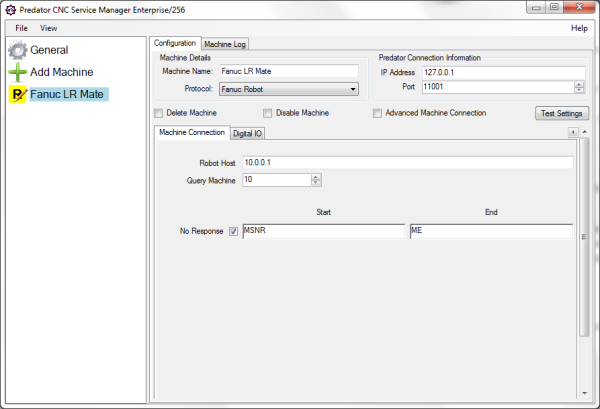Click the small tab scroll arrow icon

tap(573, 132)
